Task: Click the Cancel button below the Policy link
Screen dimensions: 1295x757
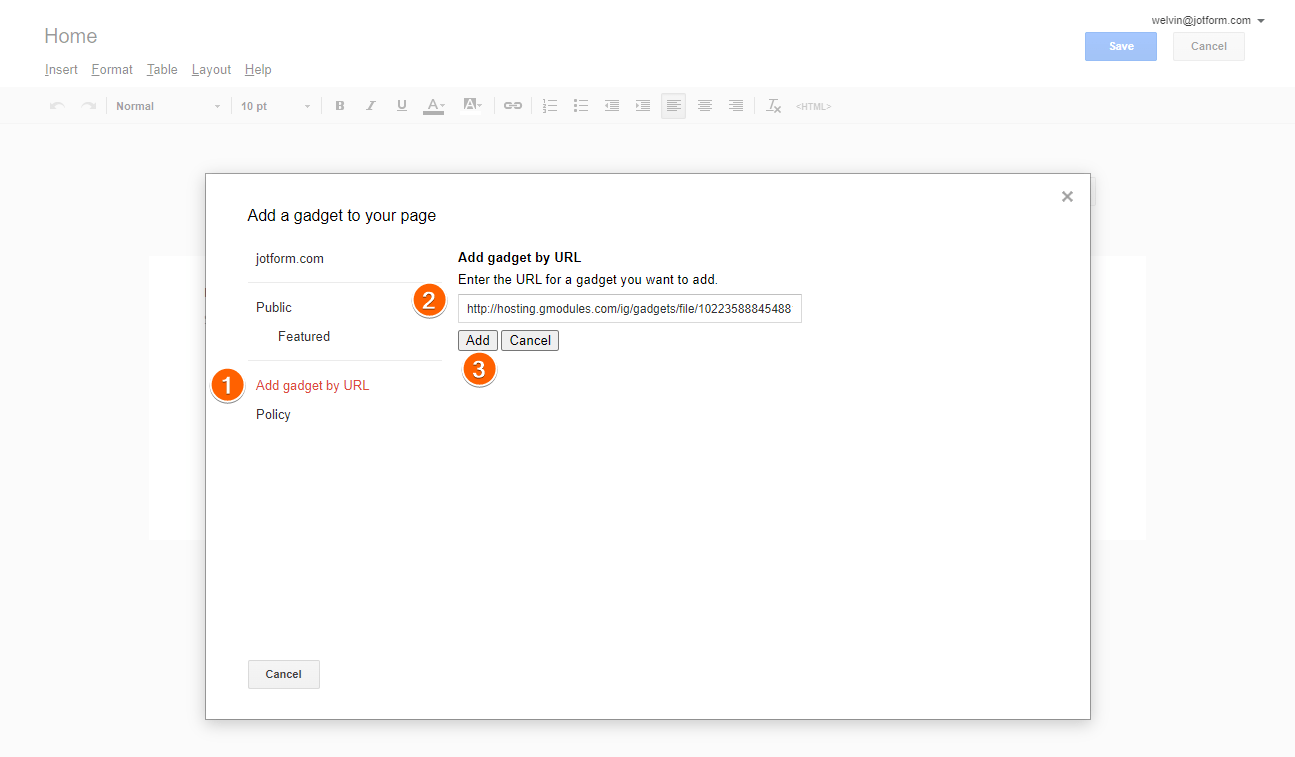Action: click(x=284, y=674)
